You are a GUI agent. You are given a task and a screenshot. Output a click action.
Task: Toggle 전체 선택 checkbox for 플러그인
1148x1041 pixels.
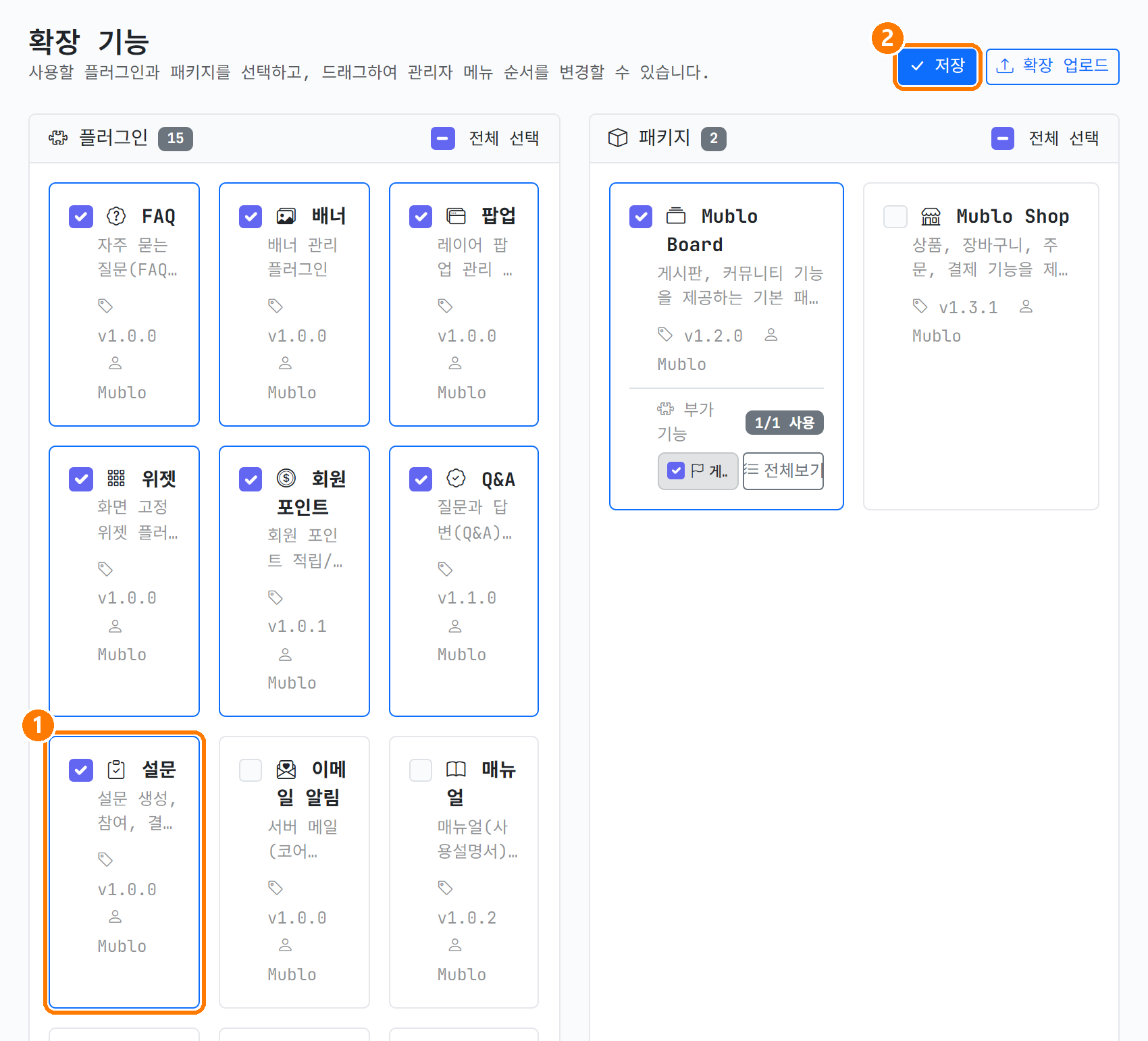443,138
